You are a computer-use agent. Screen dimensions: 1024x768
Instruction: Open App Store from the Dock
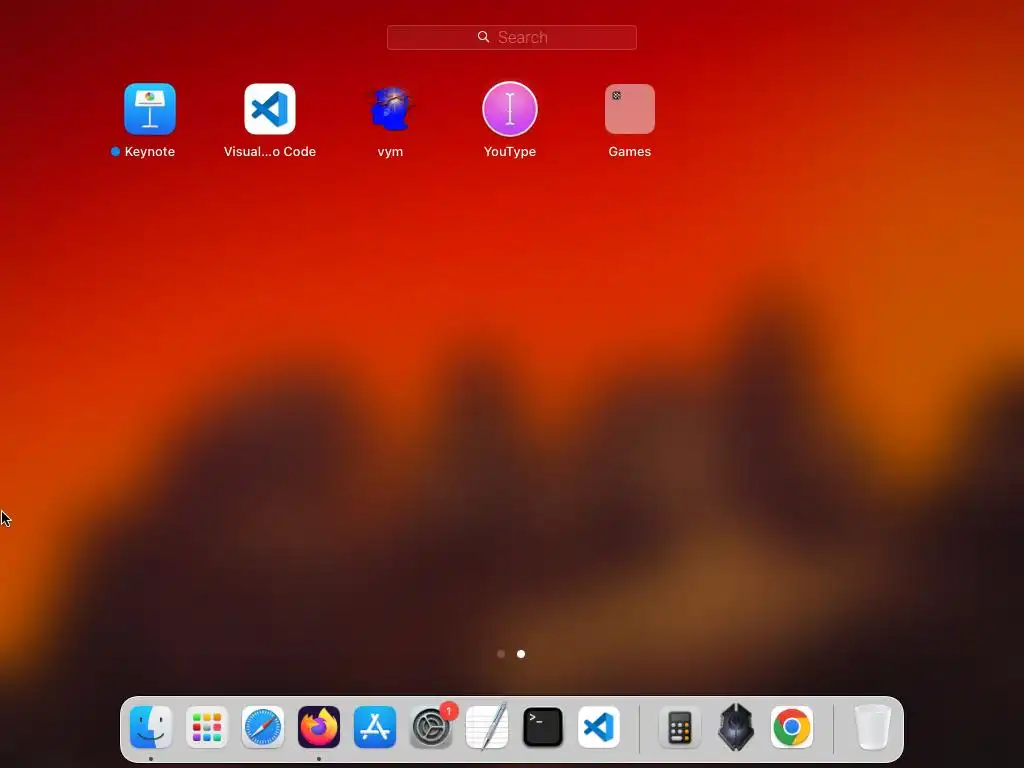375,727
